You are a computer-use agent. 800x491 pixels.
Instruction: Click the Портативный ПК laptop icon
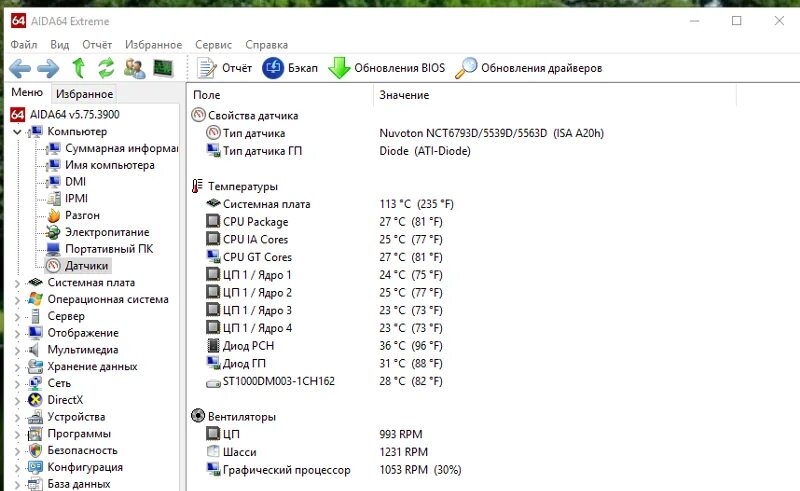pos(54,249)
